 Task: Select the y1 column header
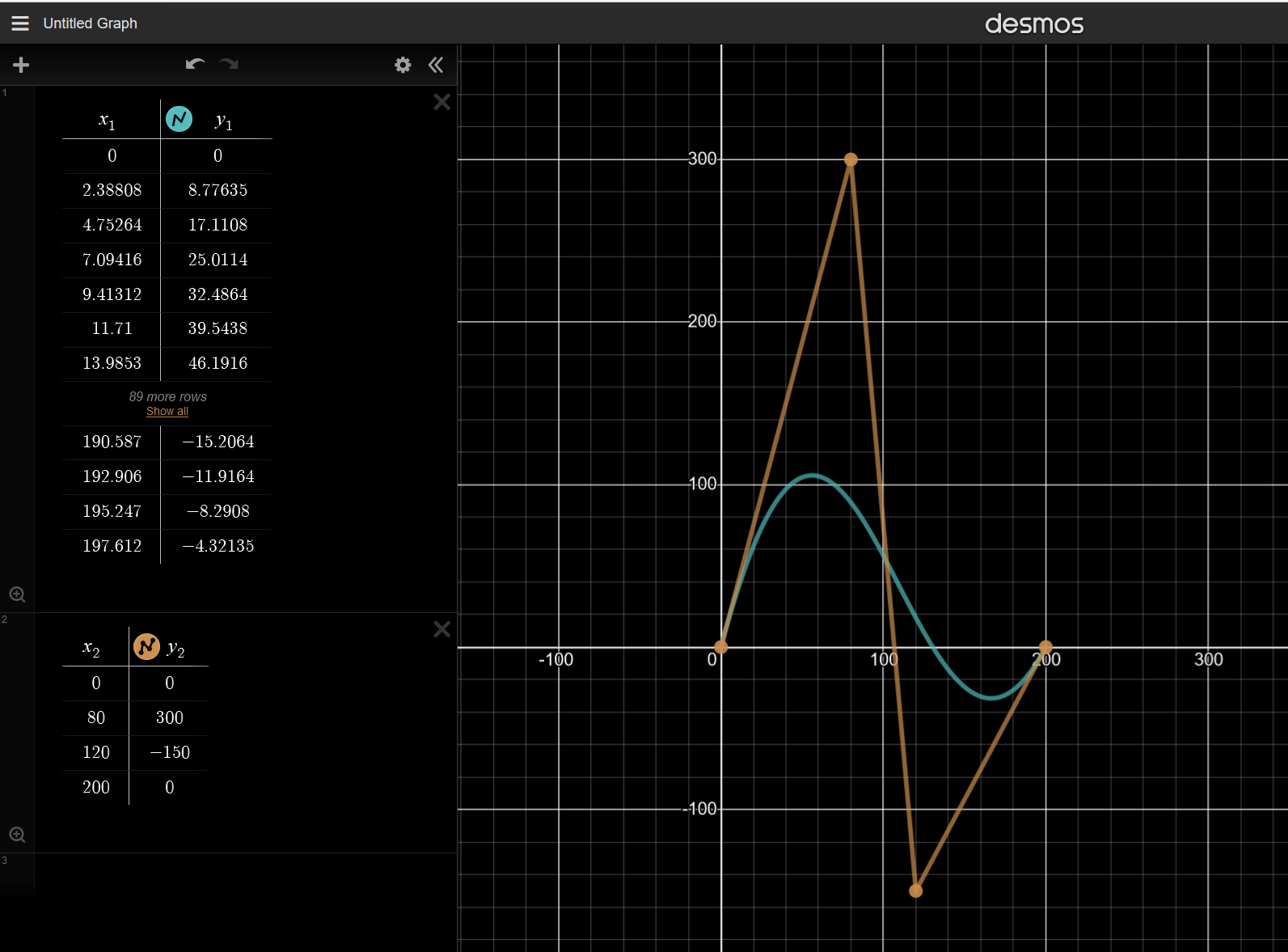224,121
